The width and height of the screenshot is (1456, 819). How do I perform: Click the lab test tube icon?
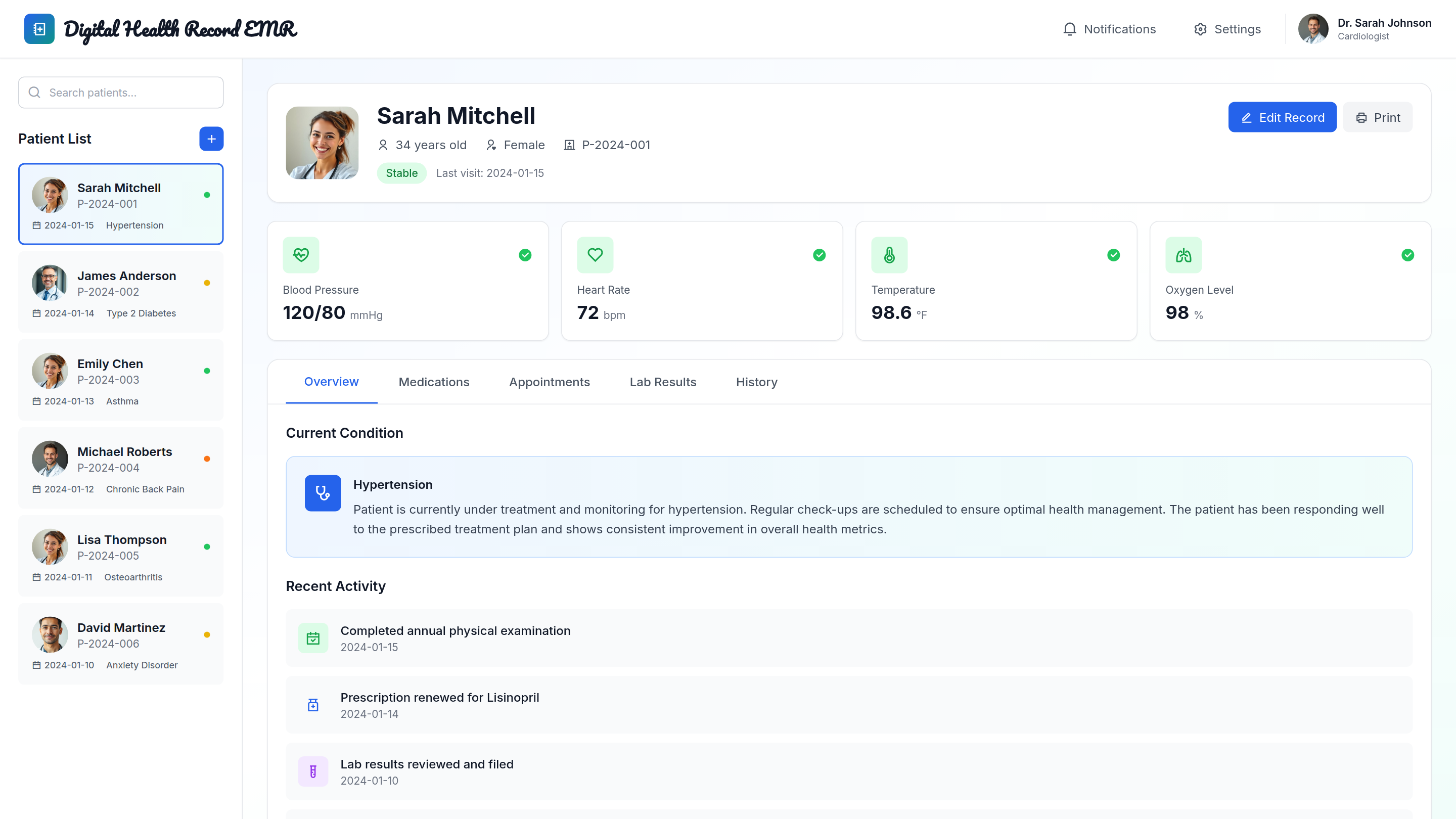(312, 771)
